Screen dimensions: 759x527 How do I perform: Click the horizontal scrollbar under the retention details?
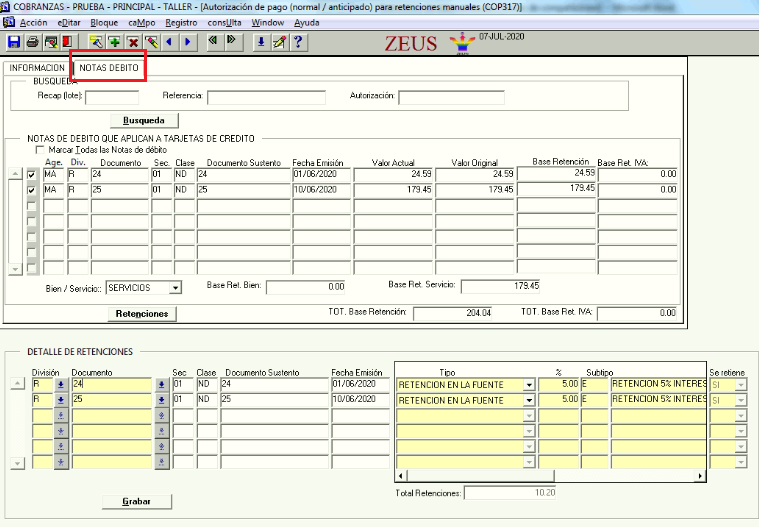[560, 476]
